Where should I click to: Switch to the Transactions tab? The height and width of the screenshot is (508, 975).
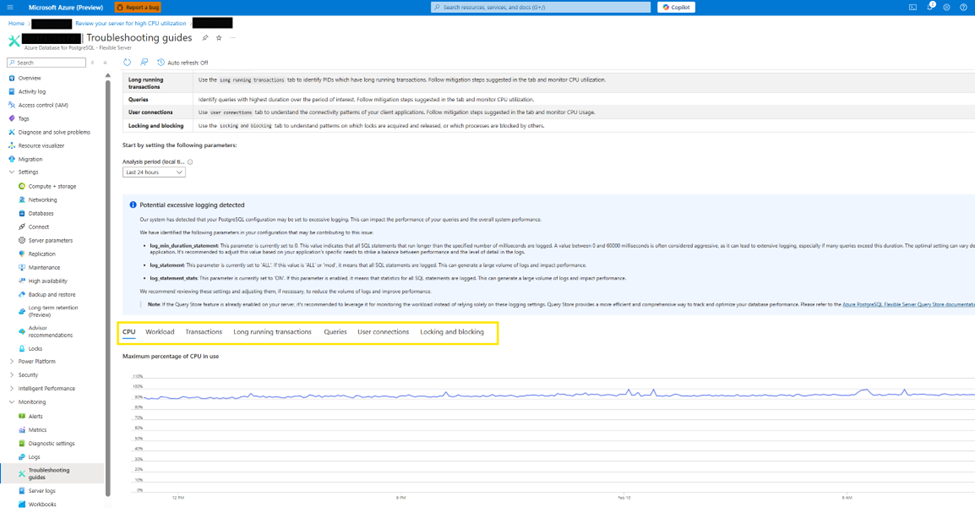coord(203,332)
